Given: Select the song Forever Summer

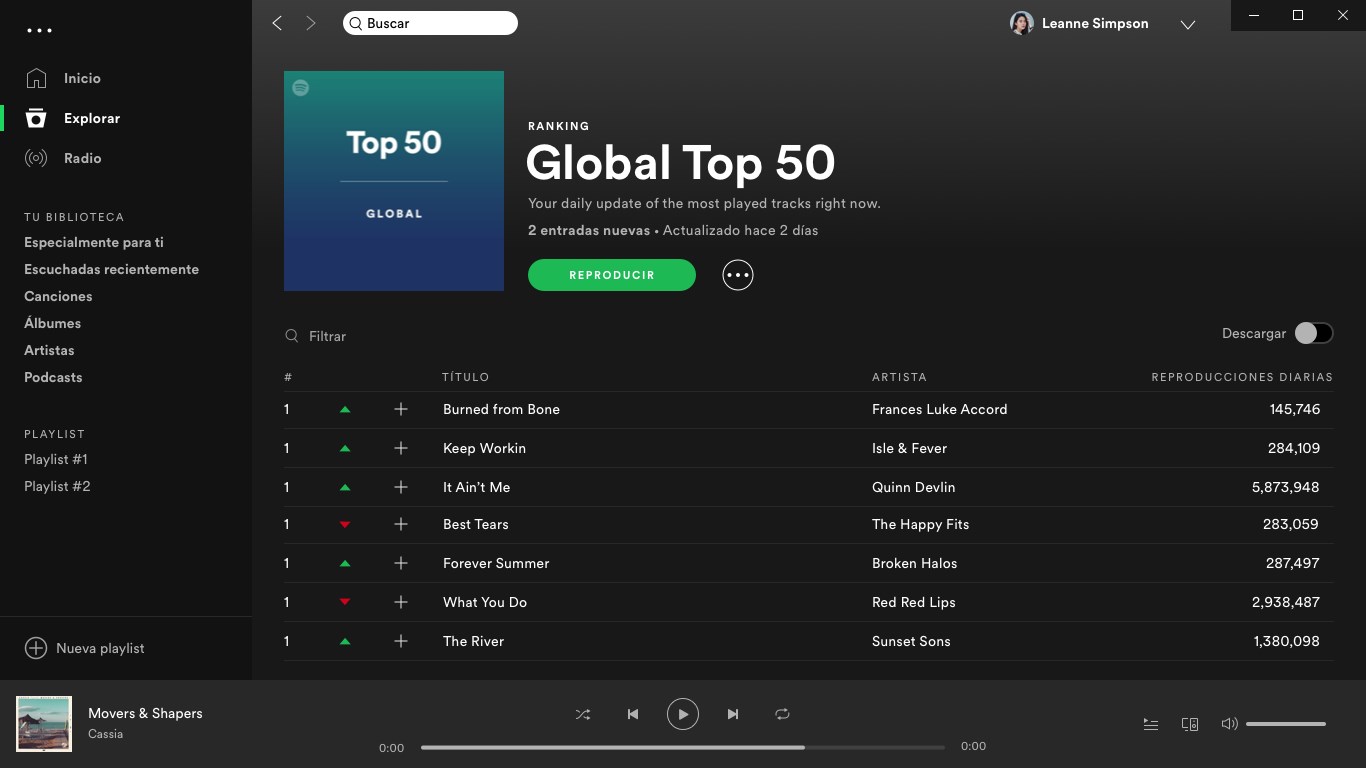Looking at the screenshot, I should (496, 563).
